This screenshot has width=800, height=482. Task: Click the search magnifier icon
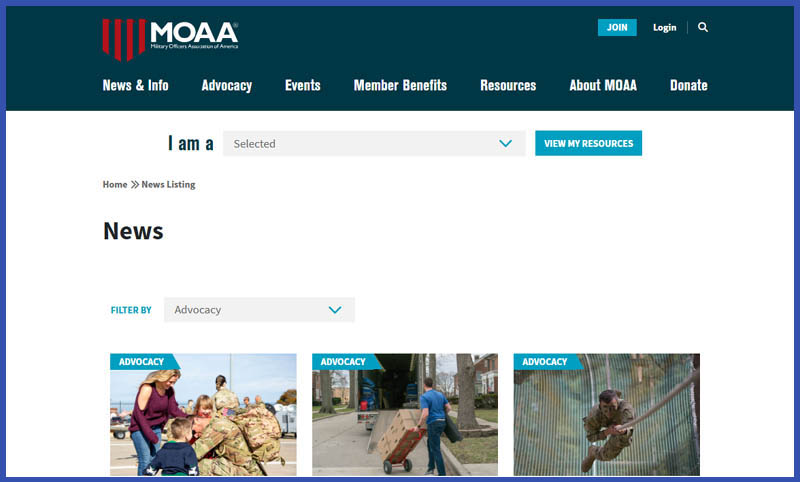703,27
